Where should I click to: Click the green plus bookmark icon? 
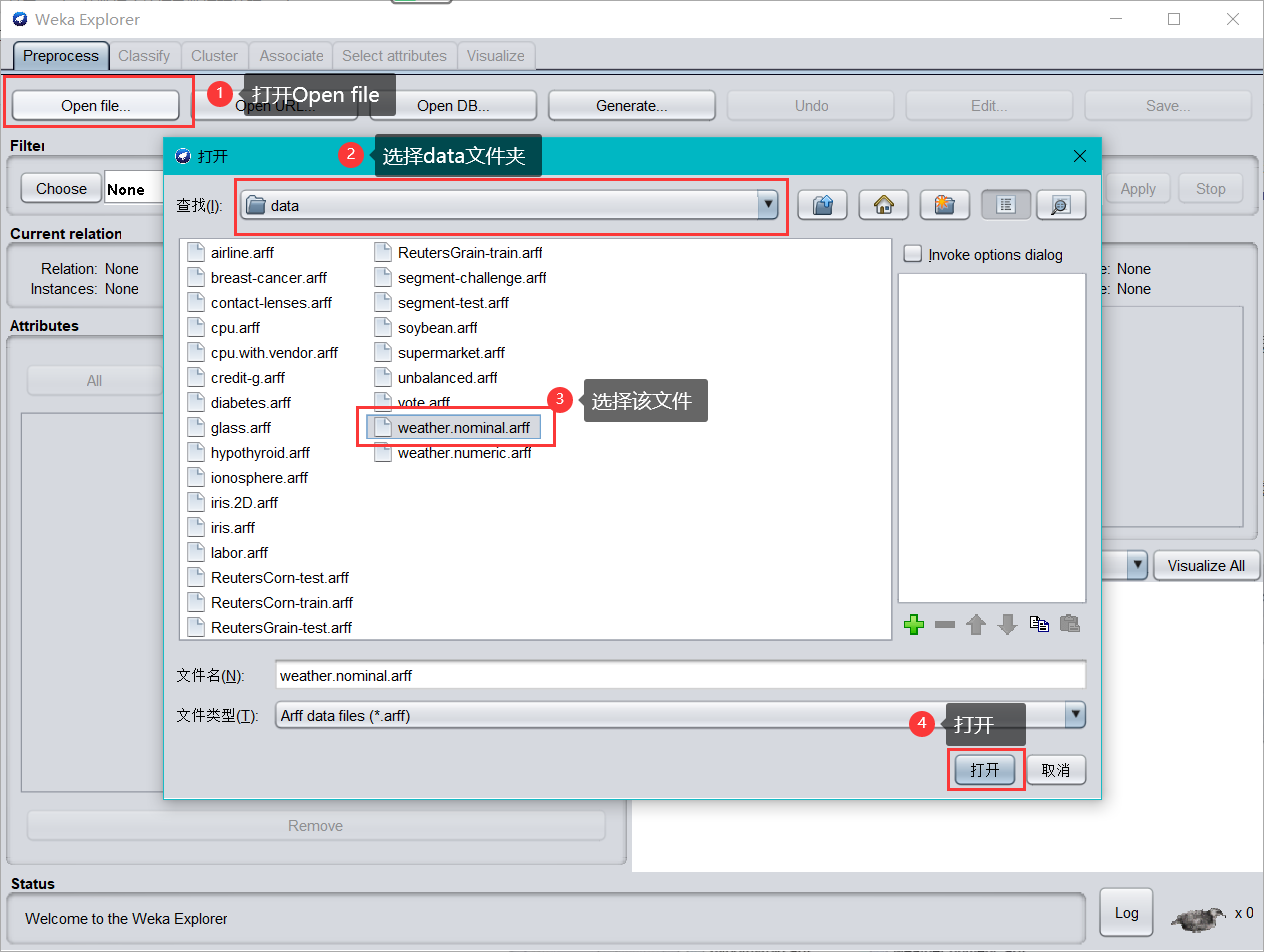pyautogui.click(x=913, y=624)
